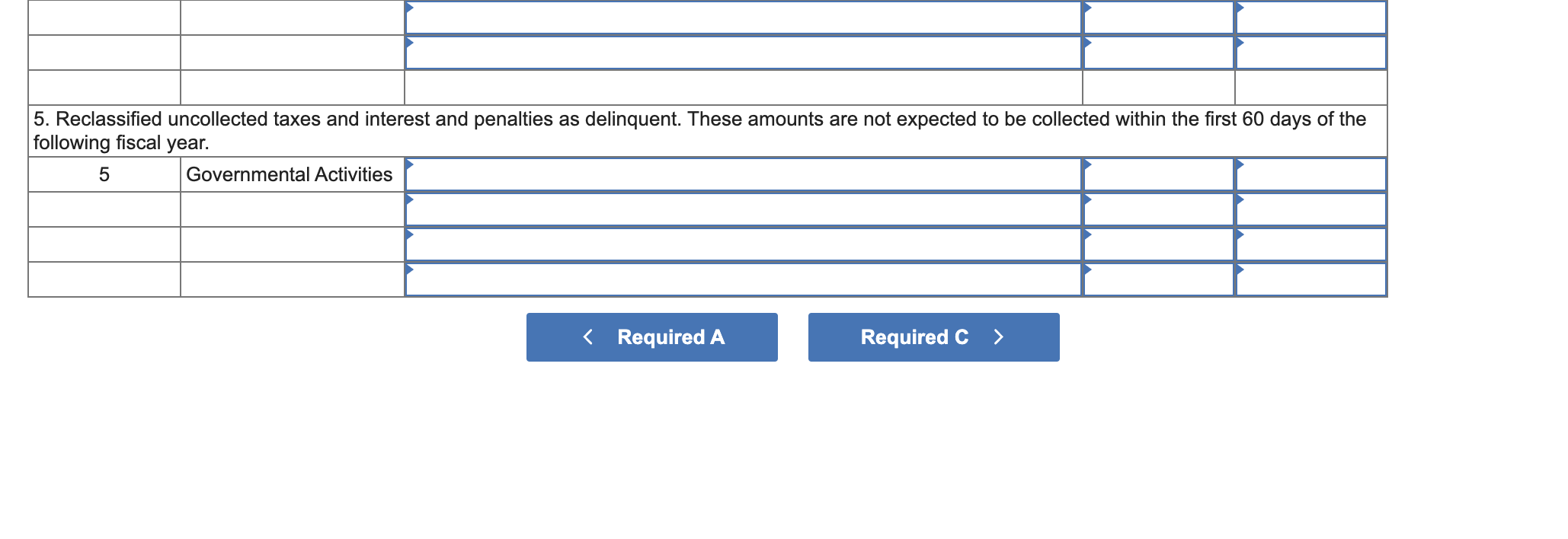This screenshot has height=539, width=1568.
Task: Expand the account dropdown in the last journal entry row
Action: coord(409,270)
